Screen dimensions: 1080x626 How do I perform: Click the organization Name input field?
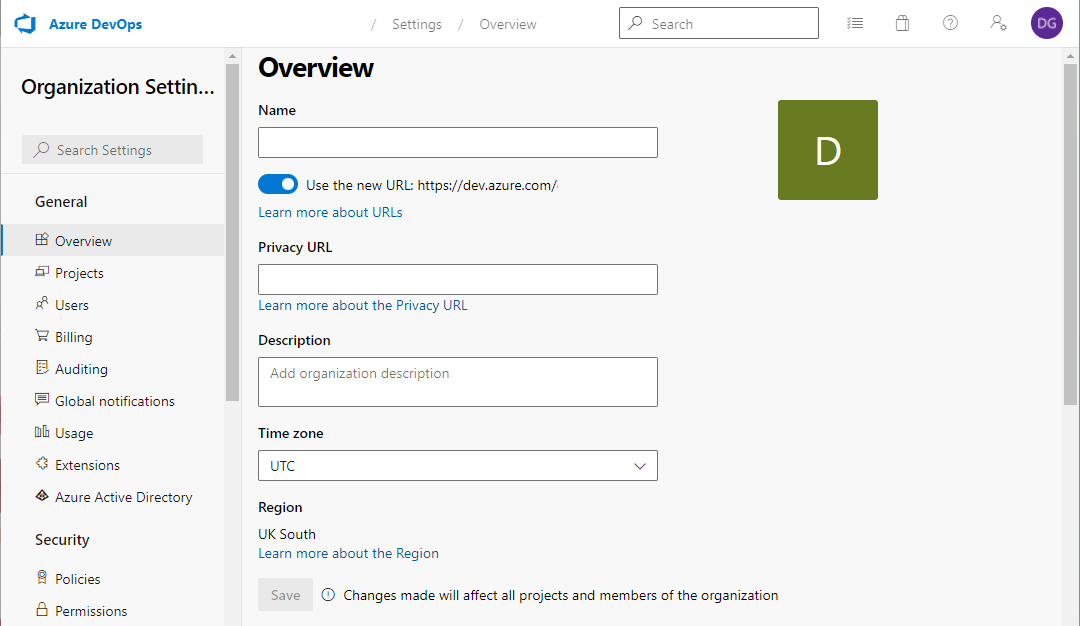coord(458,143)
